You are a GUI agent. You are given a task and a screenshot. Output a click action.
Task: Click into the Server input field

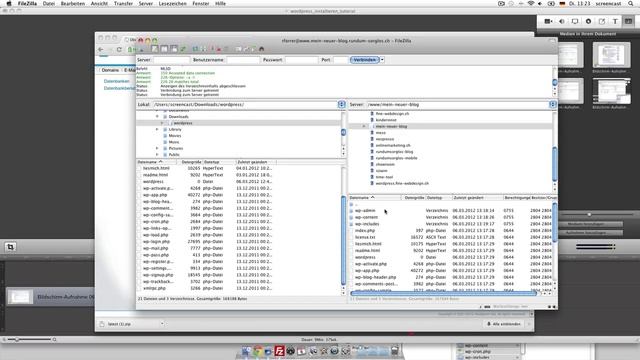point(171,60)
